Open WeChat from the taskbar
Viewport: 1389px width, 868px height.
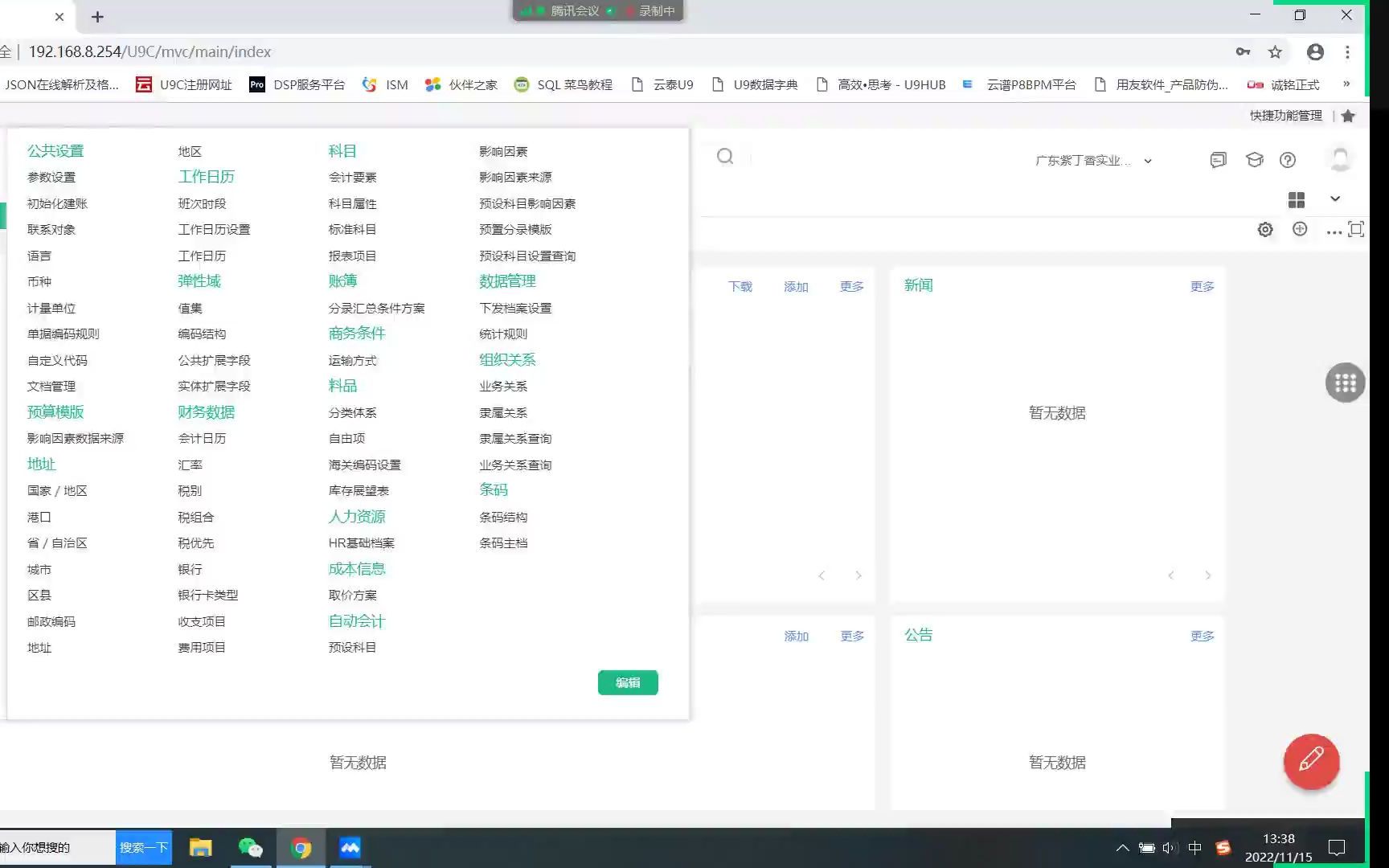(x=250, y=848)
